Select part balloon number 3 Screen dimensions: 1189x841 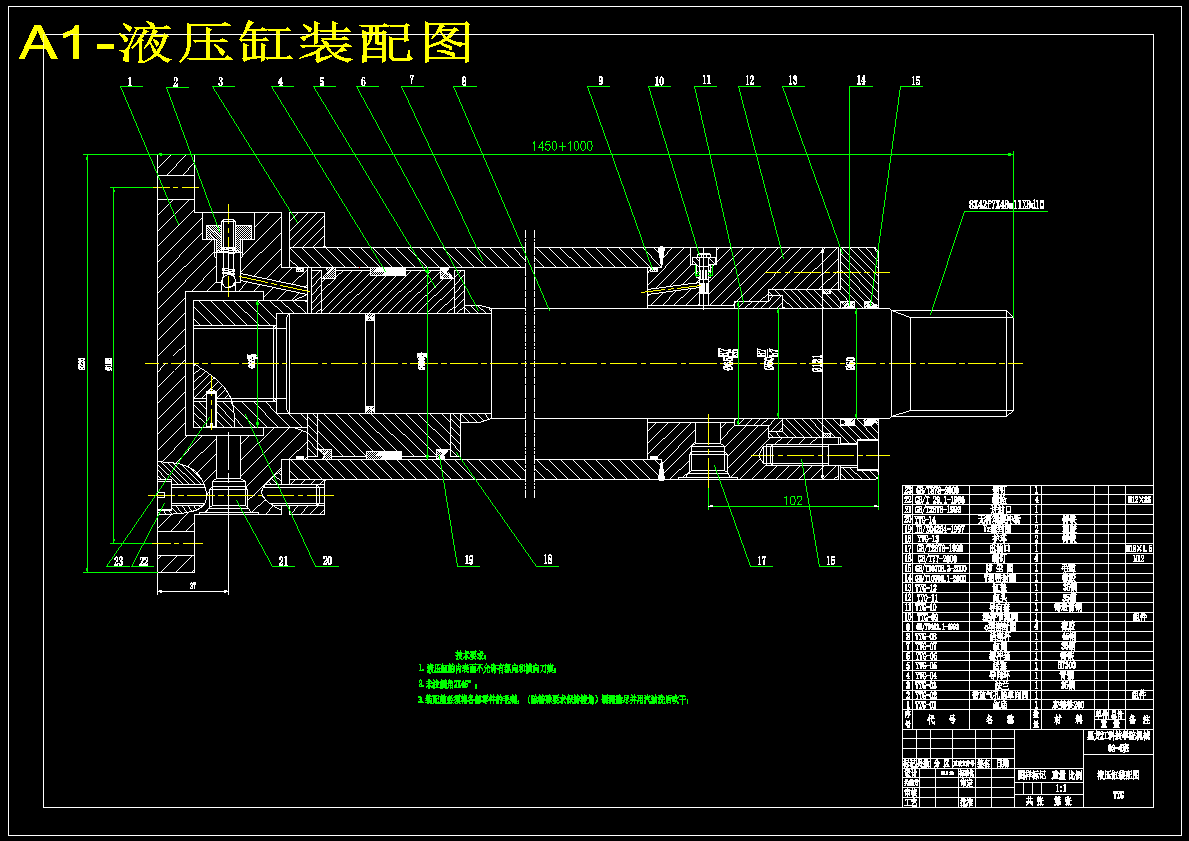pos(221,81)
